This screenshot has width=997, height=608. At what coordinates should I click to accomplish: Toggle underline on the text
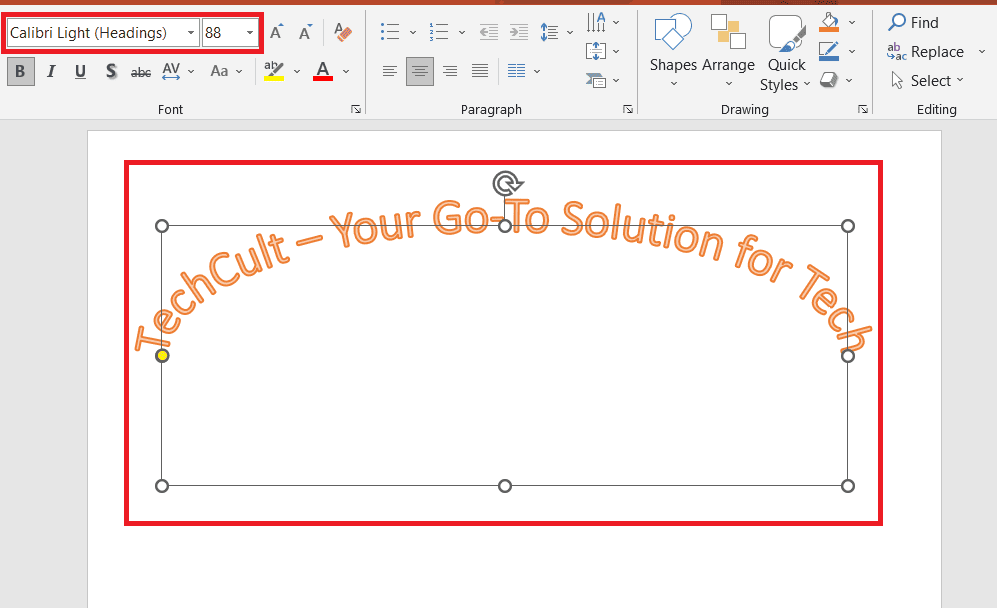(80, 71)
